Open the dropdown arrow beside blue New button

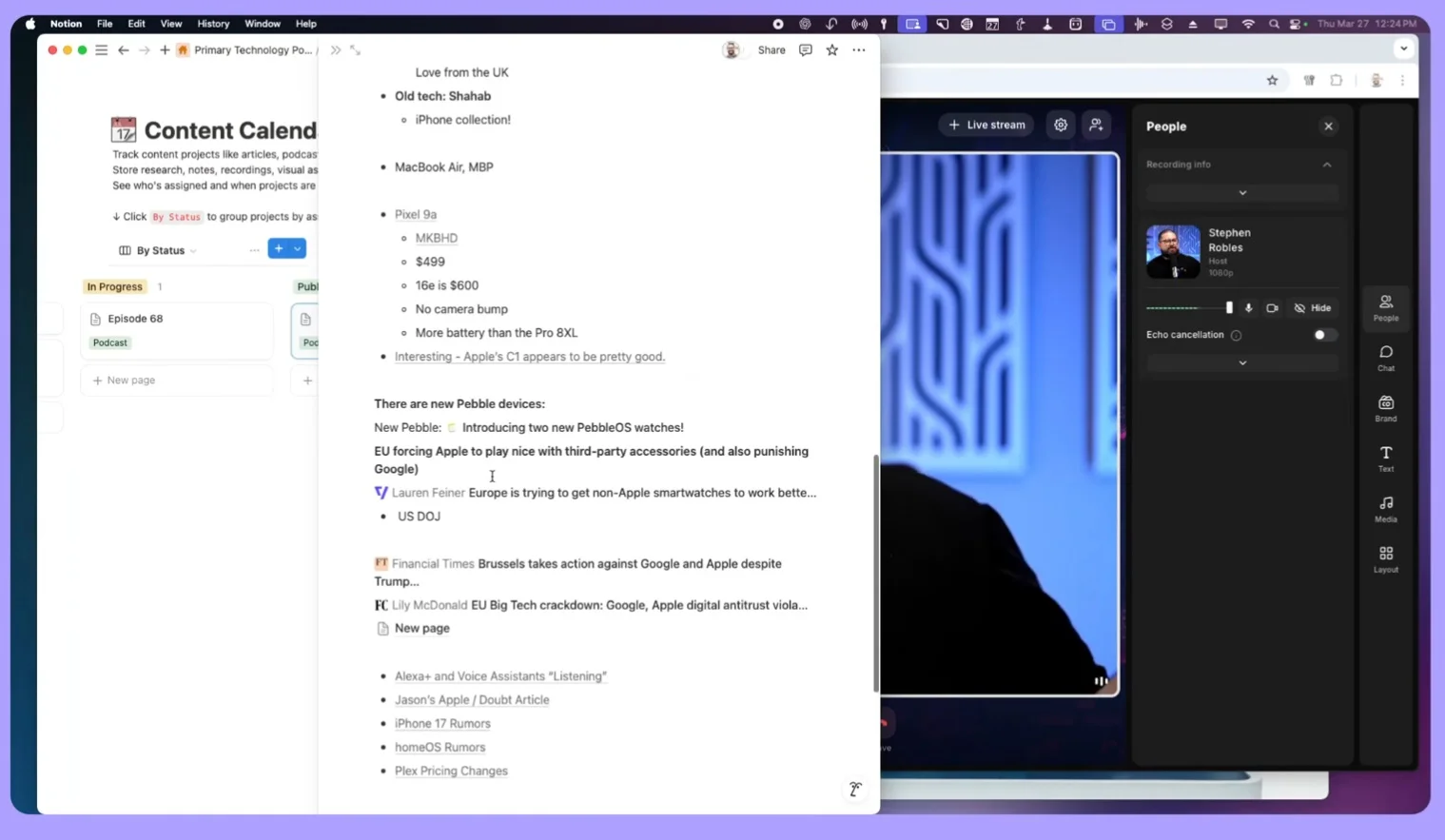[x=298, y=249]
